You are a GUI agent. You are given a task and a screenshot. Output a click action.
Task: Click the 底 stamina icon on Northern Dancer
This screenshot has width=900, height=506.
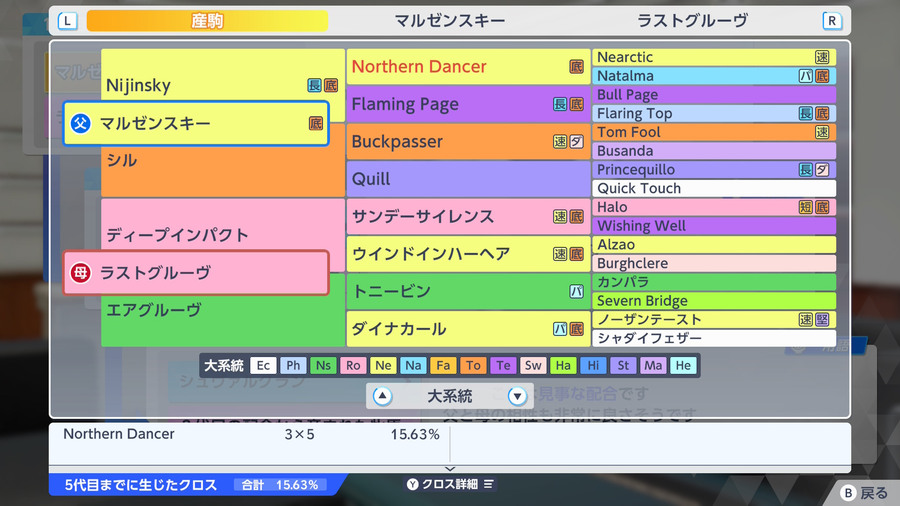pyautogui.click(x=576, y=67)
